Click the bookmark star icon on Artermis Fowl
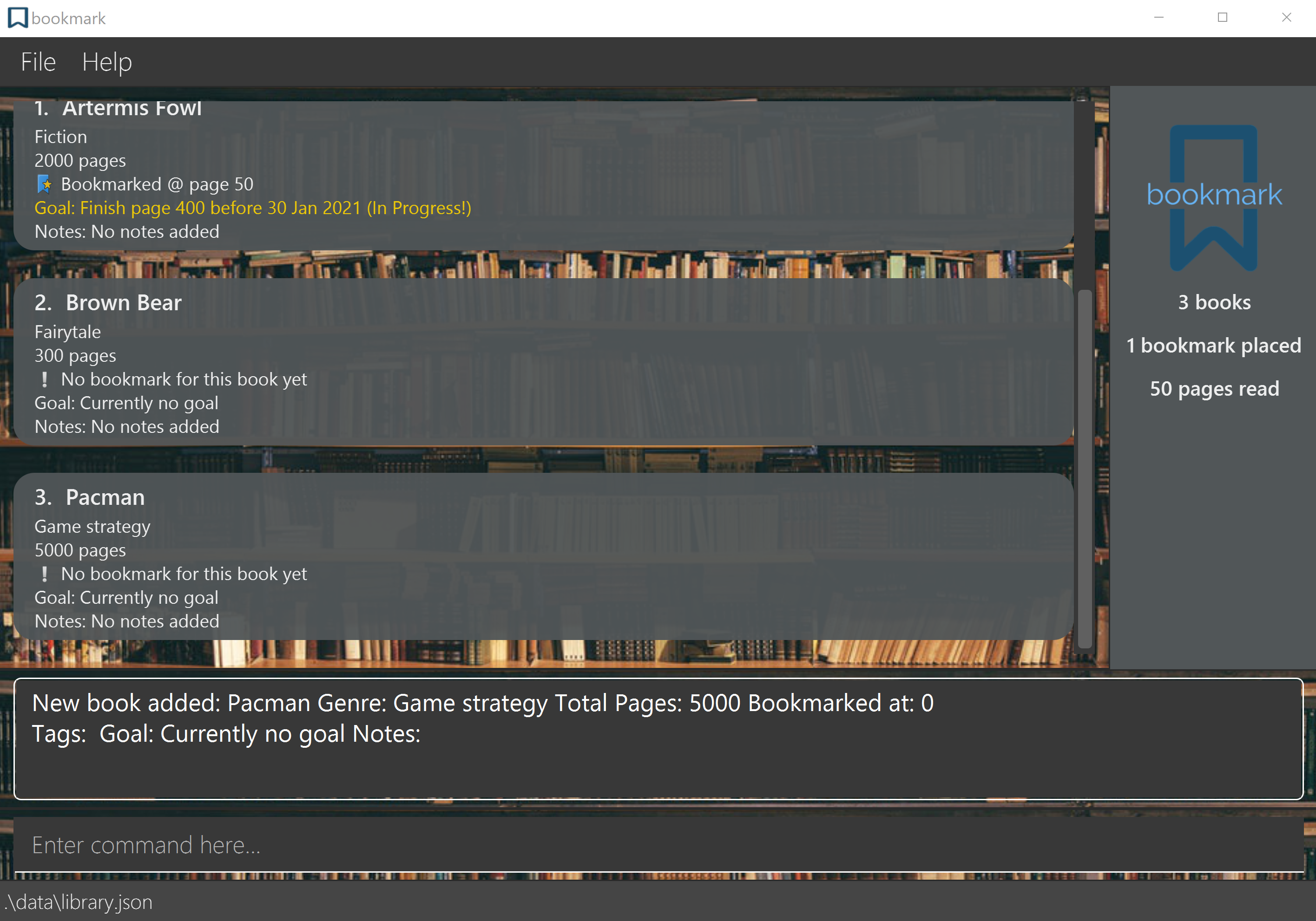1316x921 pixels. (x=45, y=184)
